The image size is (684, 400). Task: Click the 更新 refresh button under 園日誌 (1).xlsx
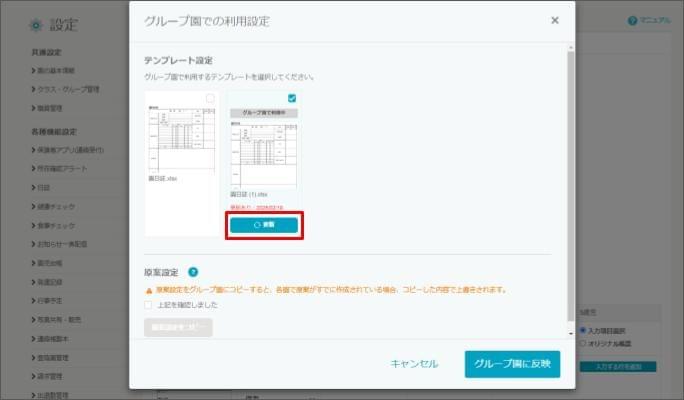tap(264, 225)
